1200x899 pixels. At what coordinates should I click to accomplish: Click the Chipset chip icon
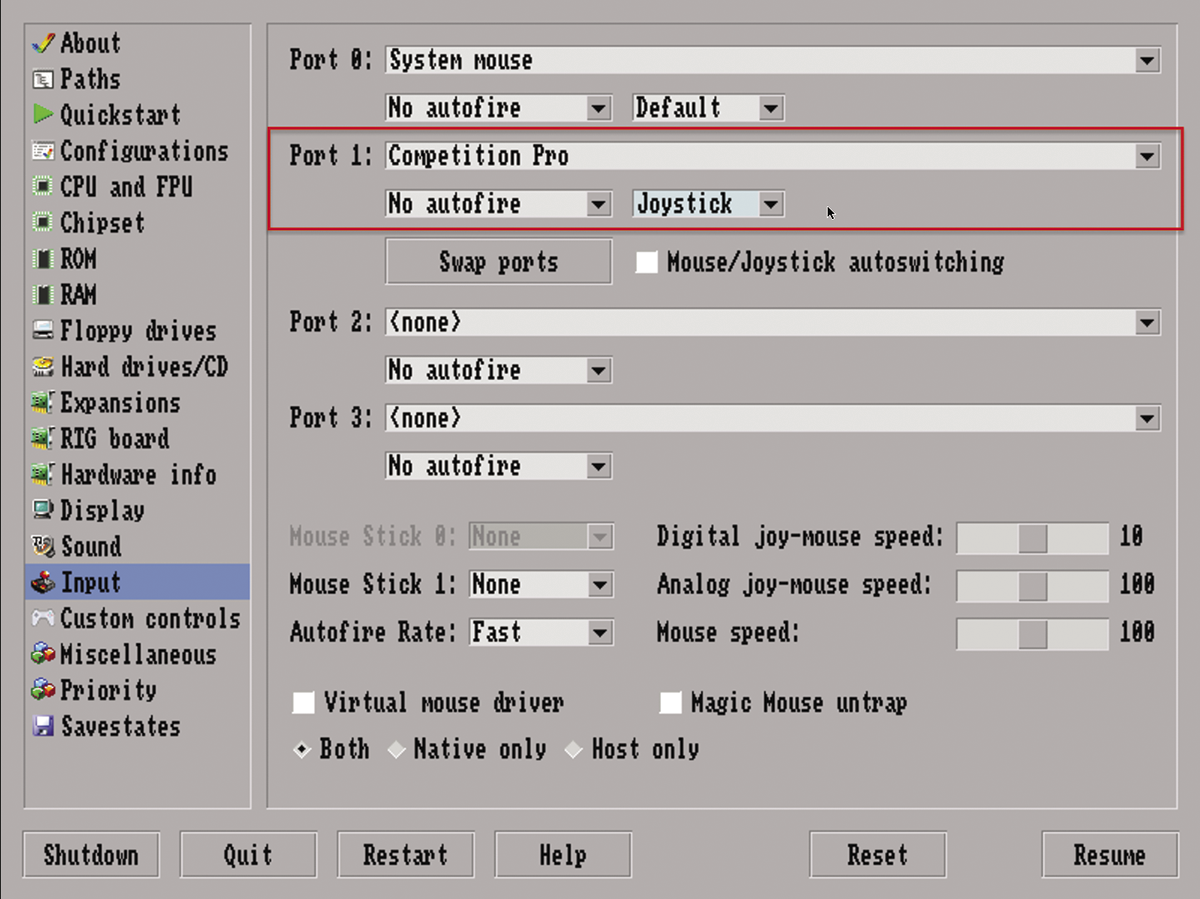[x=43, y=223]
